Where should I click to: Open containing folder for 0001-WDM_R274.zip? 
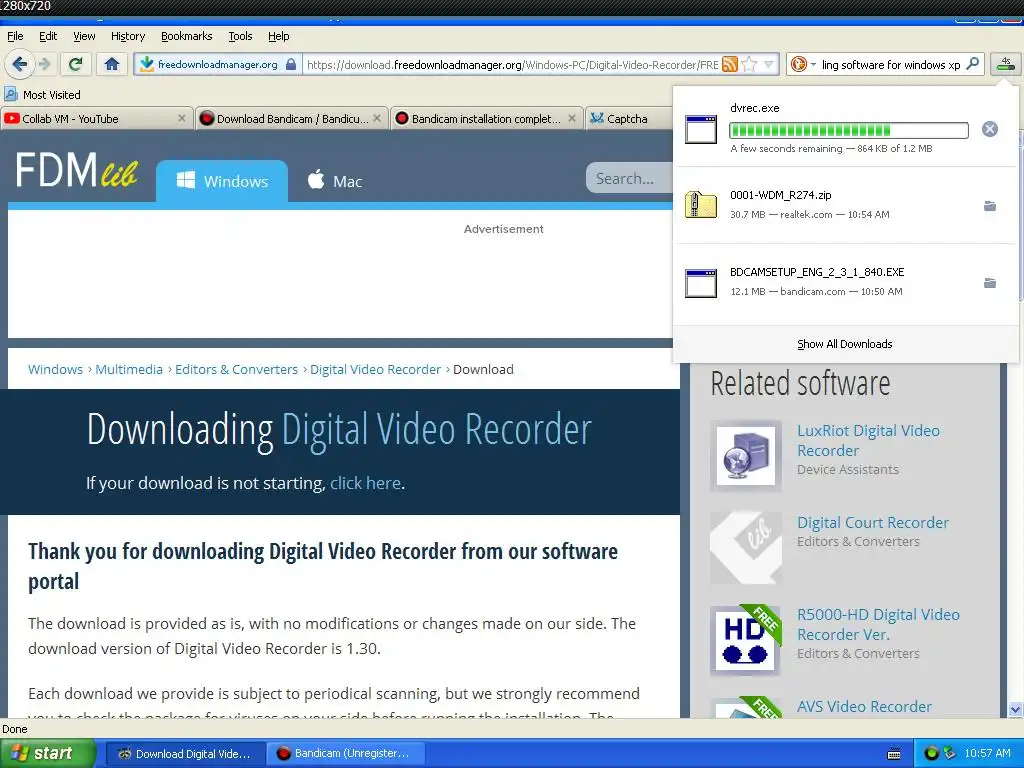coord(990,206)
